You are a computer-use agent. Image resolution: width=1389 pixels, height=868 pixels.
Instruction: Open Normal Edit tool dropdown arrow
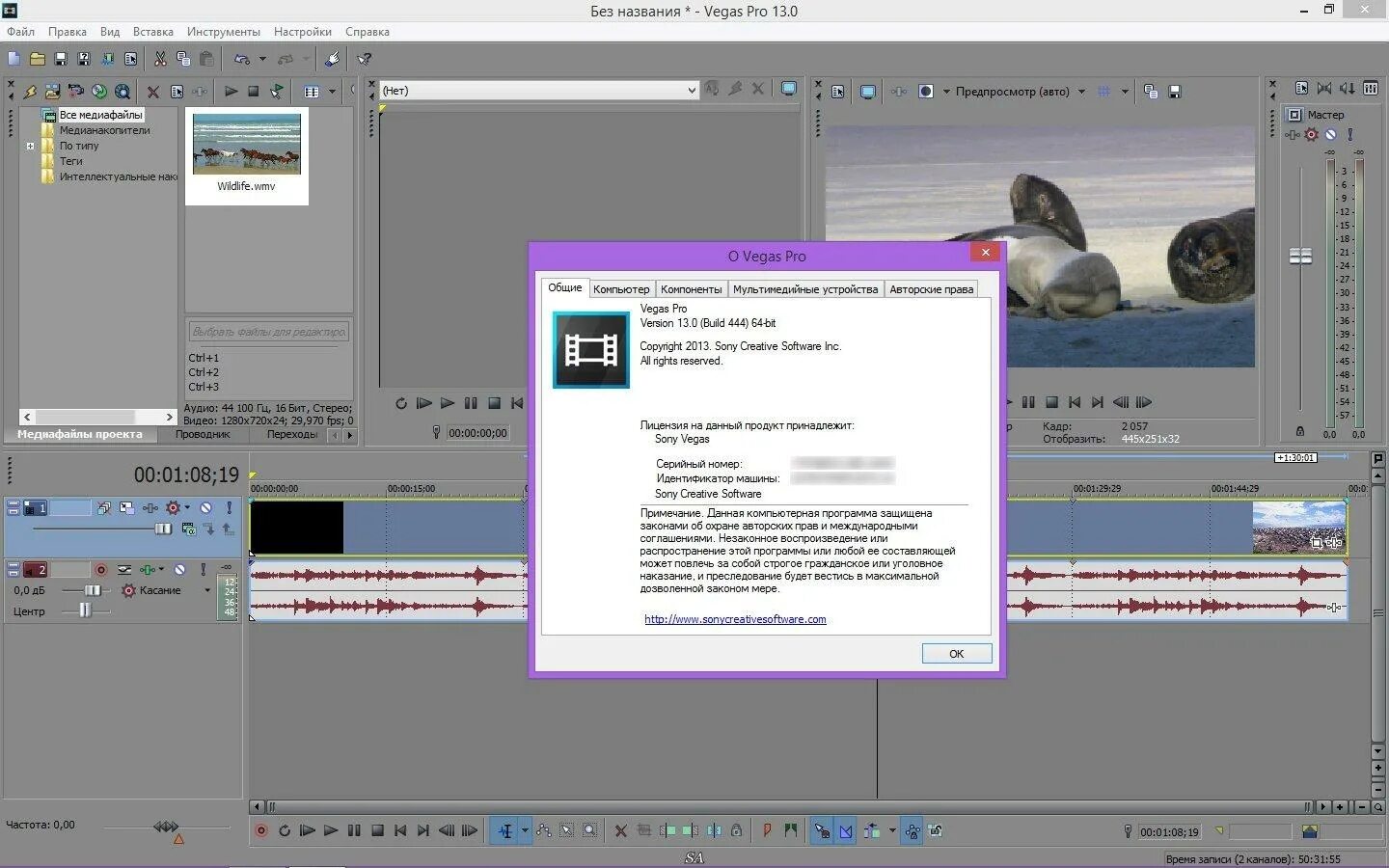pos(525,830)
